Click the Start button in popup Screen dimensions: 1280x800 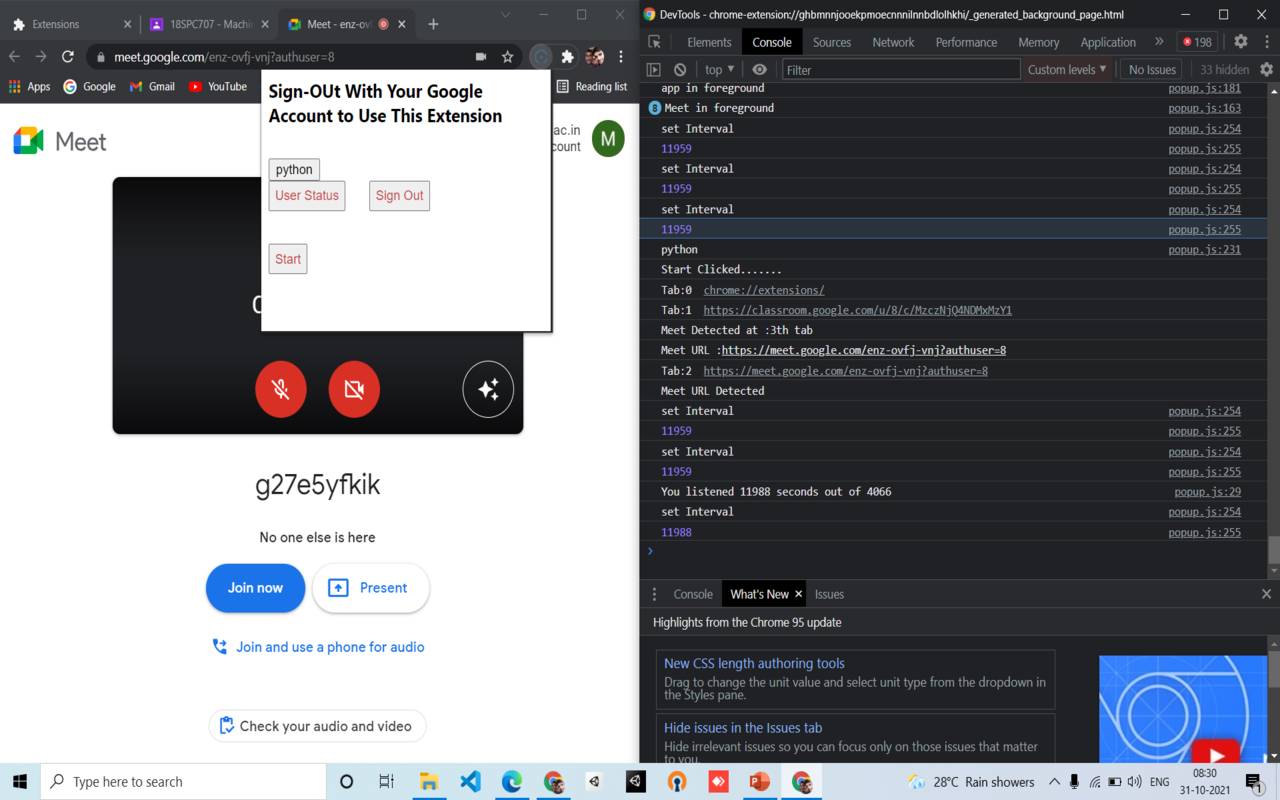[x=288, y=259]
